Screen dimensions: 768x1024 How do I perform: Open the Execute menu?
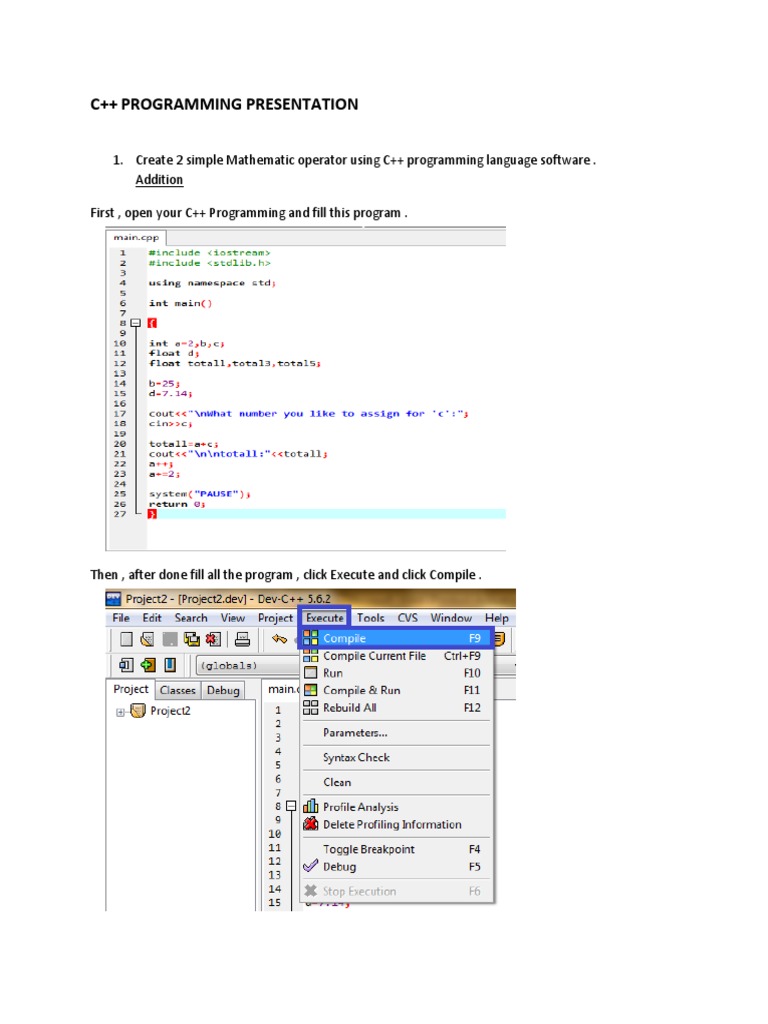325,618
